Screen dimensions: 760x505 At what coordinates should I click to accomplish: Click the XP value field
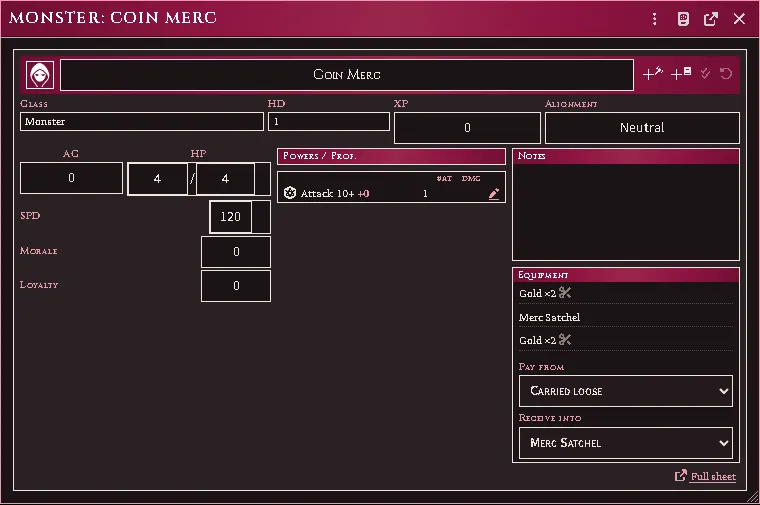click(x=467, y=128)
